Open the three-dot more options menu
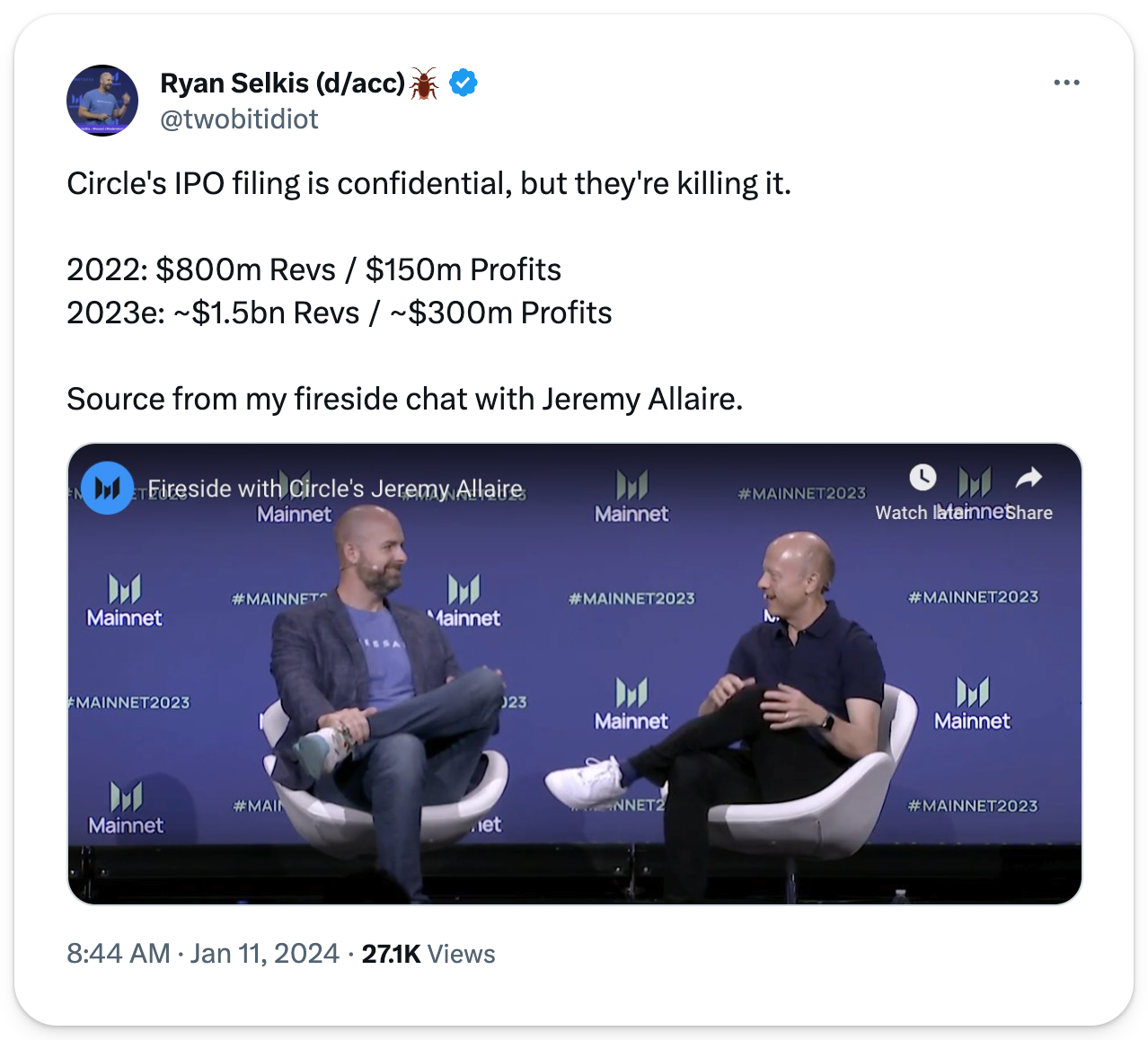This screenshot has width=1148, height=1040. (x=1066, y=83)
